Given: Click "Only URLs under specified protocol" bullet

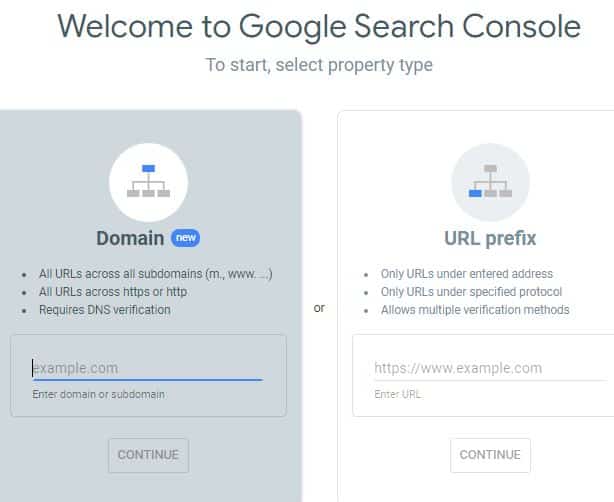Looking at the screenshot, I should 471,292.
